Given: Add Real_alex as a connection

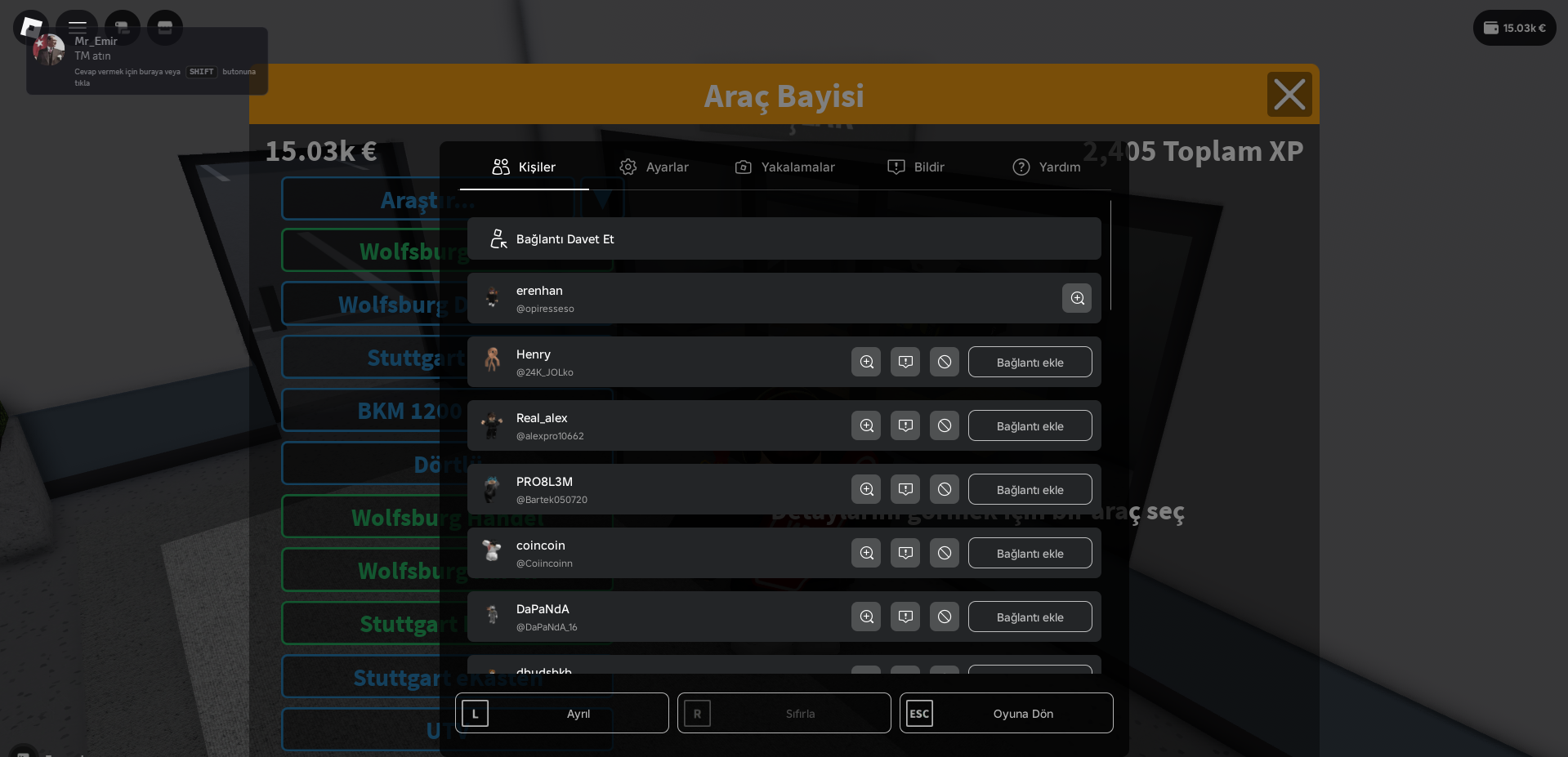Looking at the screenshot, I should [x=1030, y=425].
